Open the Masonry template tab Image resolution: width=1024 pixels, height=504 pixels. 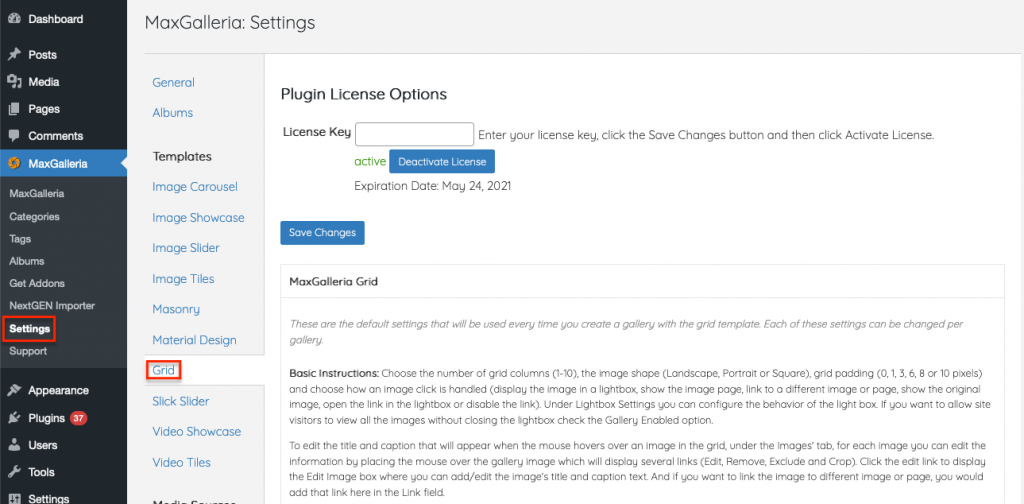[x=176, y=309]
